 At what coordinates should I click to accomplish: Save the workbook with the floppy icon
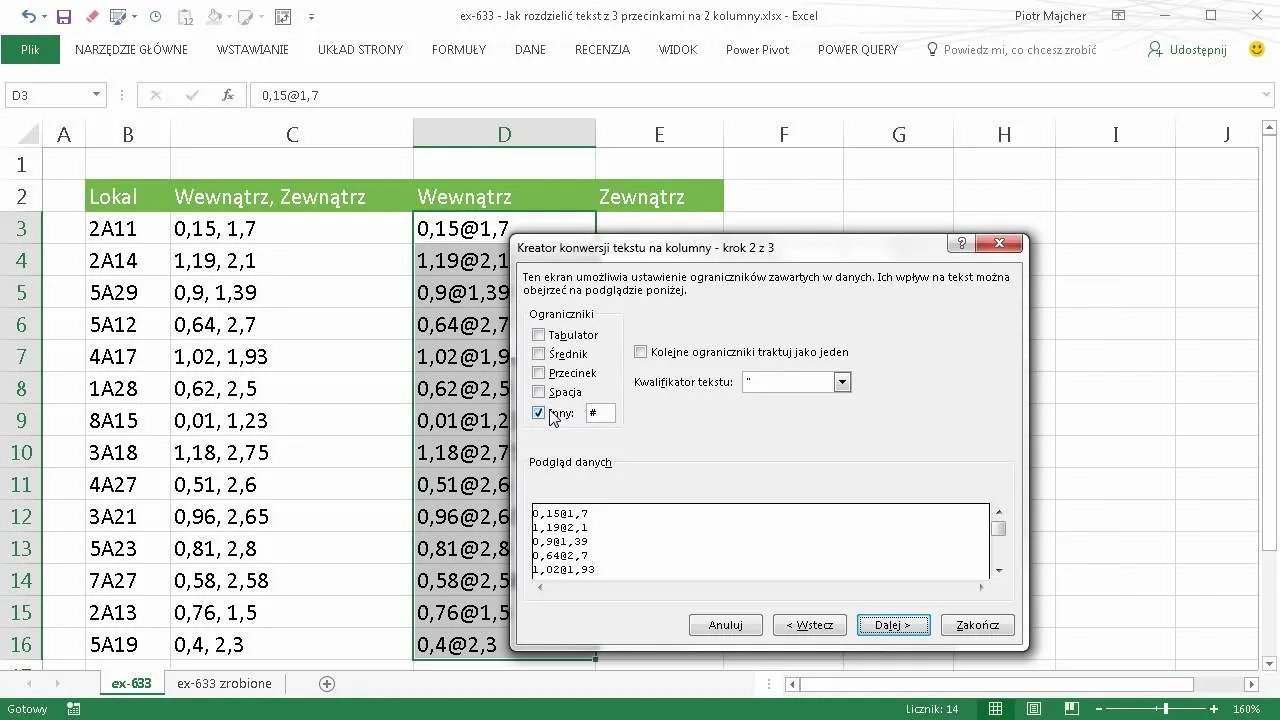click(x=64, y=17)
